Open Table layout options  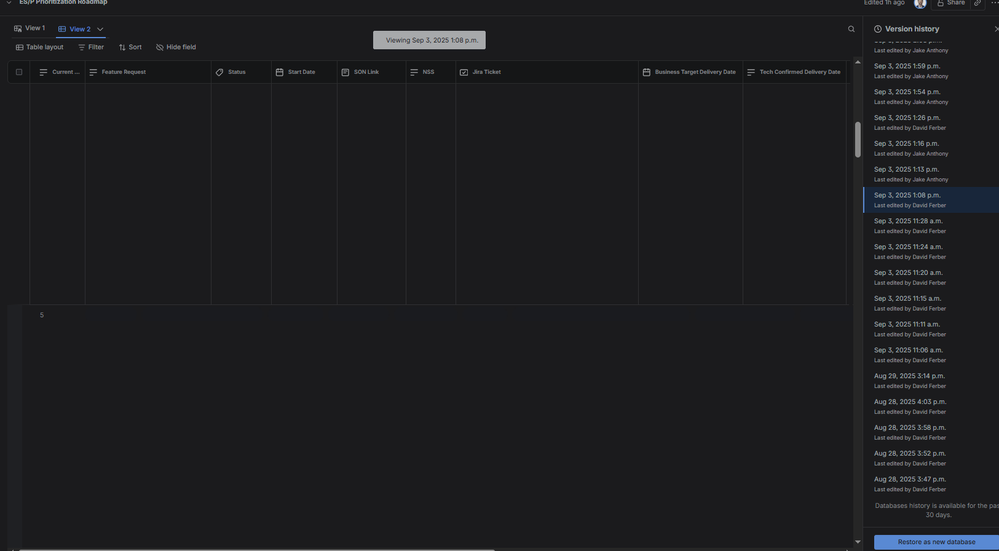[x=40, y=47]
